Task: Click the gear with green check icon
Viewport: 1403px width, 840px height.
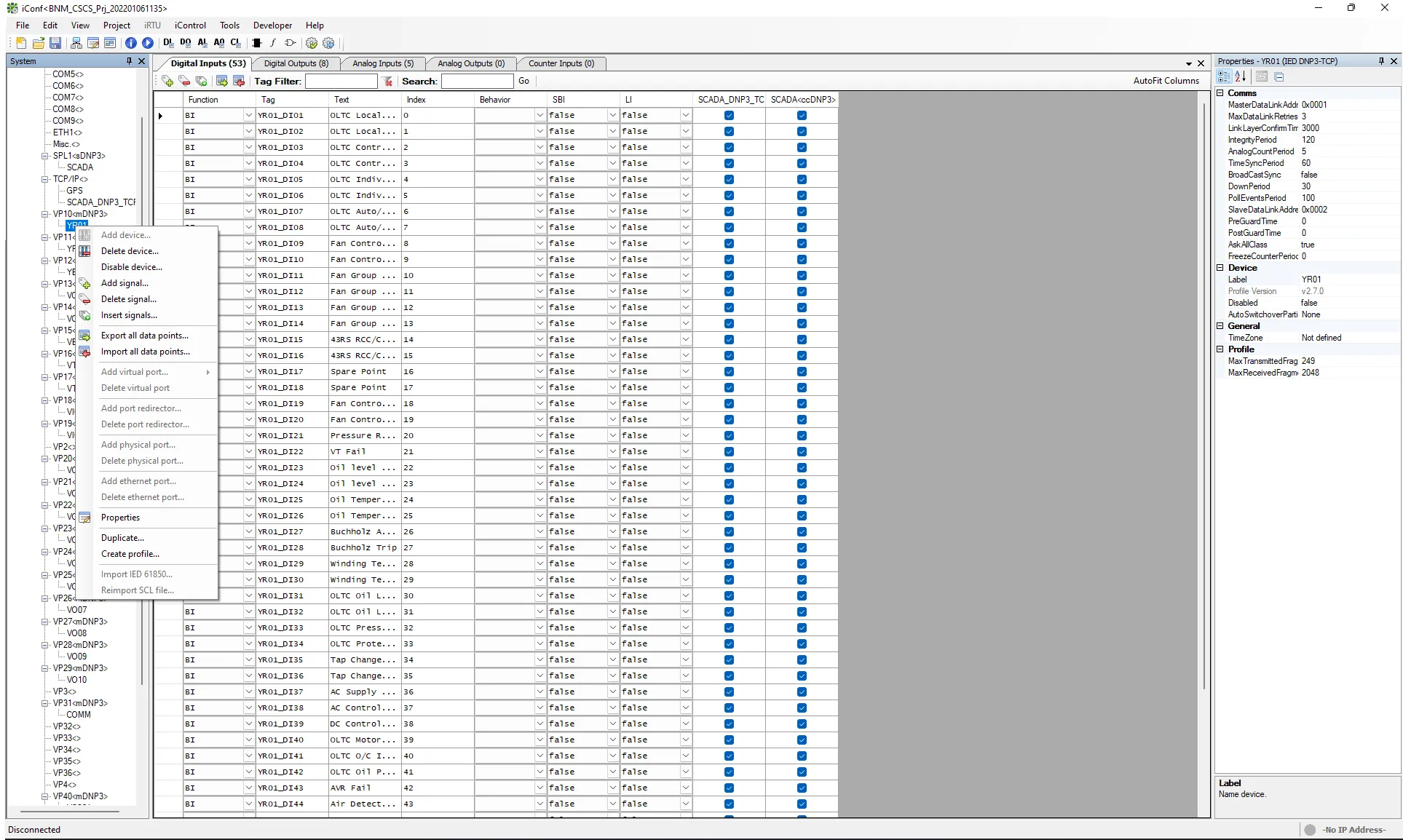Action: click(312, 44)
